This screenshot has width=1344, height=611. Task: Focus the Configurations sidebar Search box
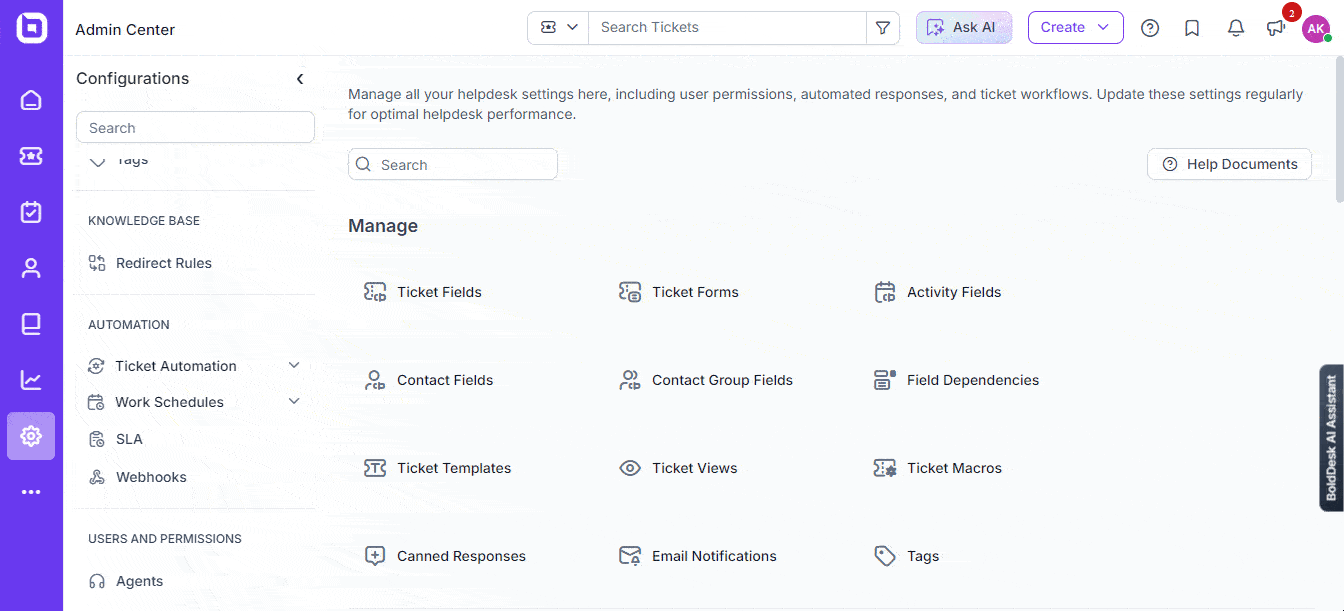pos(195,128)
